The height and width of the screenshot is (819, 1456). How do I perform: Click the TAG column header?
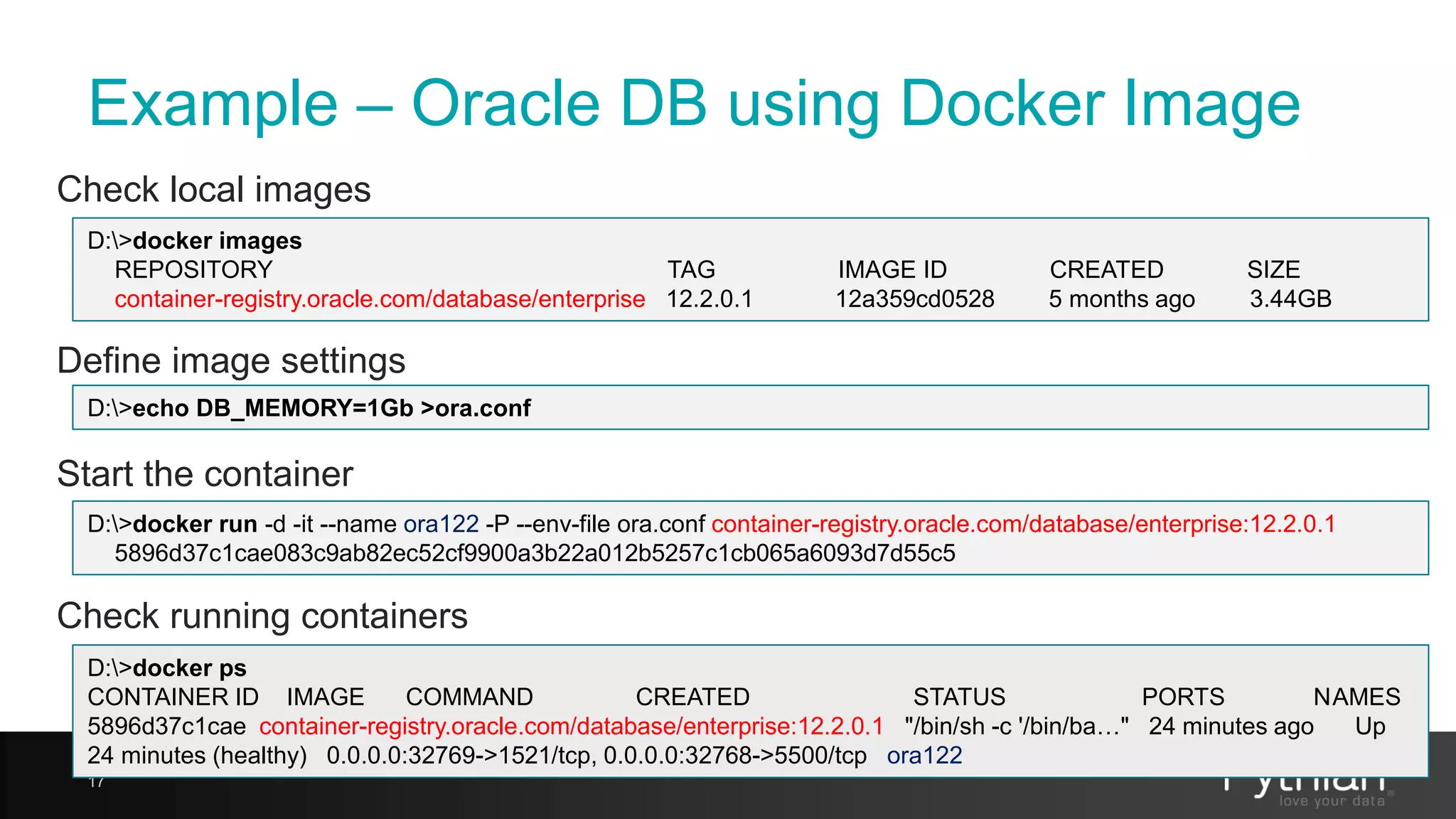(691, 269)
